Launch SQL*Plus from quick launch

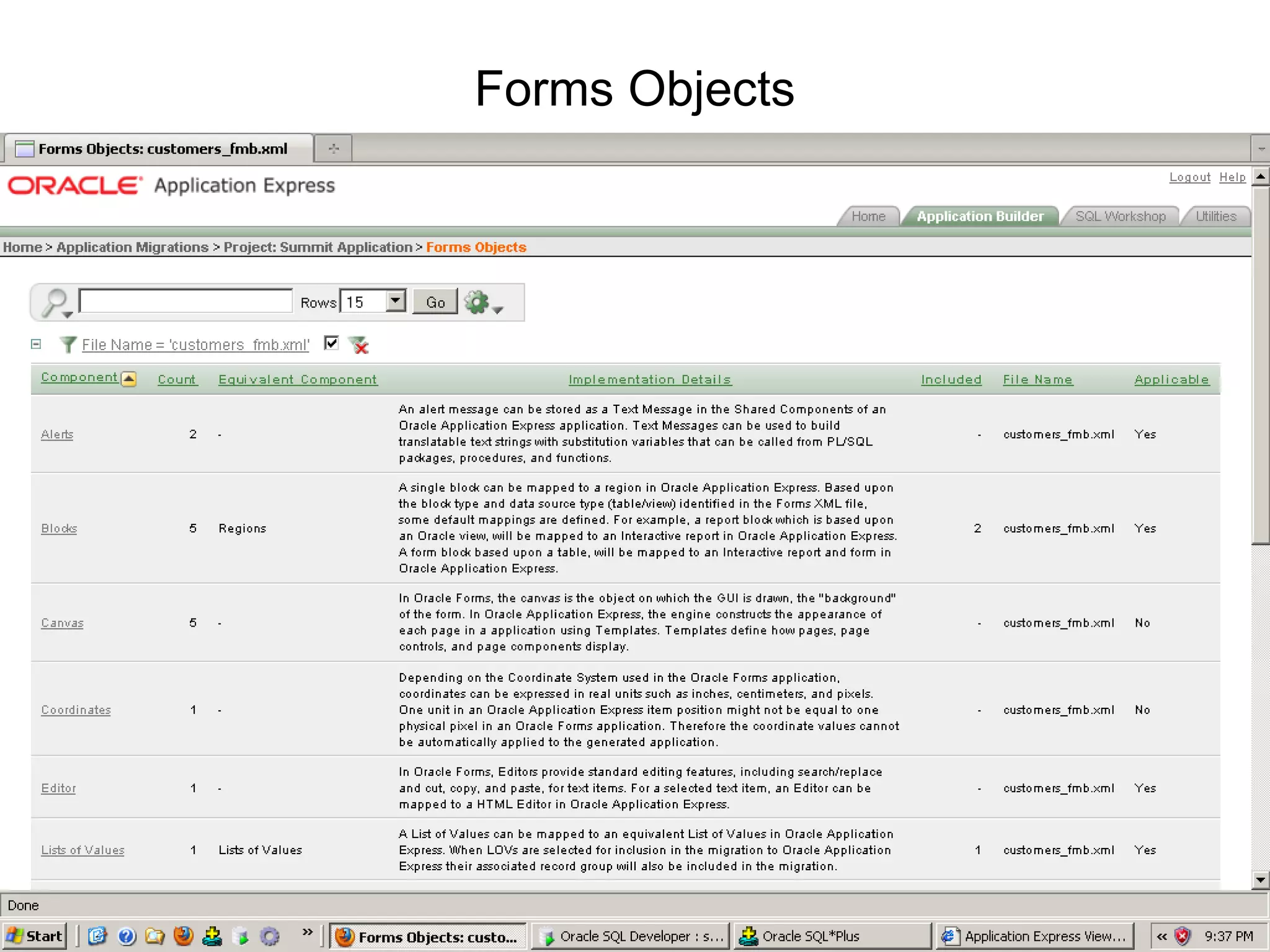point(212,936)
